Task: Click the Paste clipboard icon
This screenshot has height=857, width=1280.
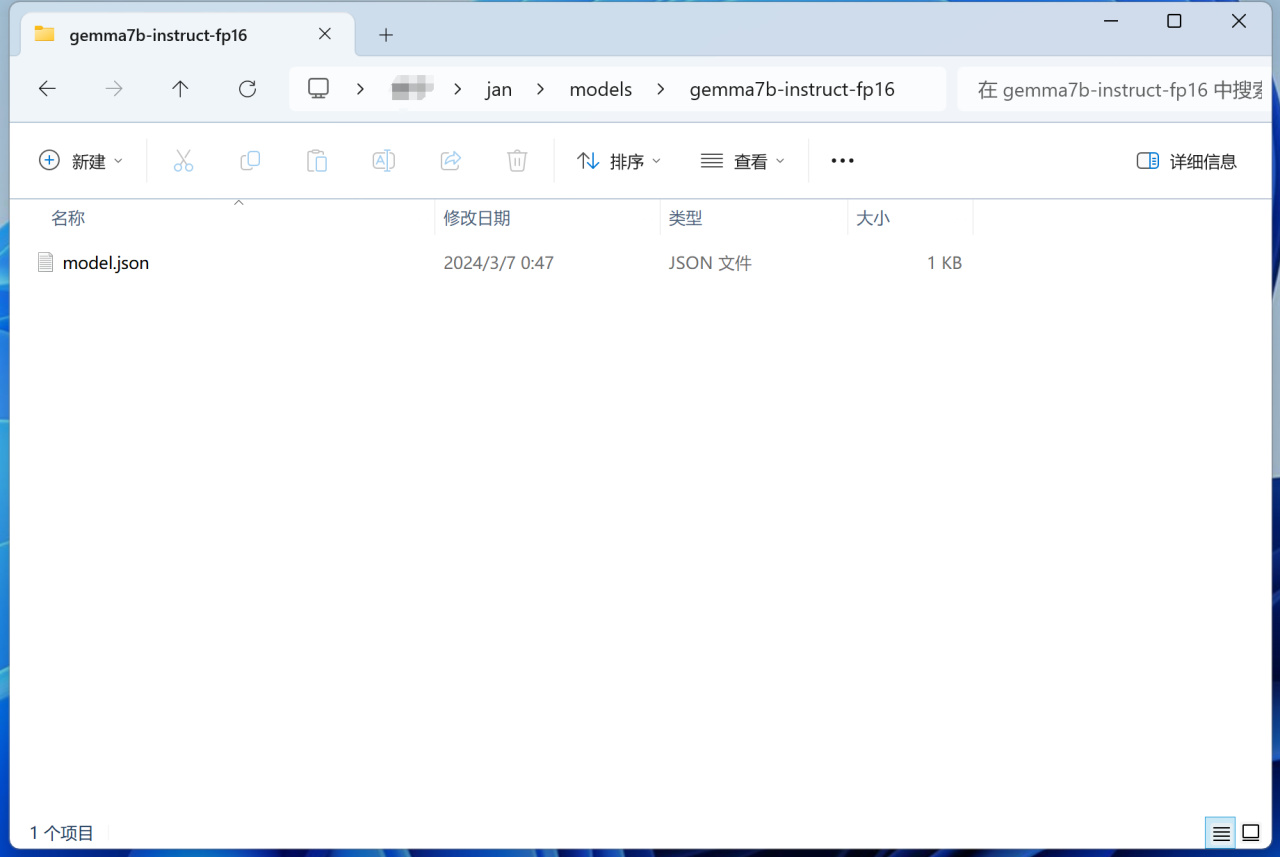Action: point(317,161)
